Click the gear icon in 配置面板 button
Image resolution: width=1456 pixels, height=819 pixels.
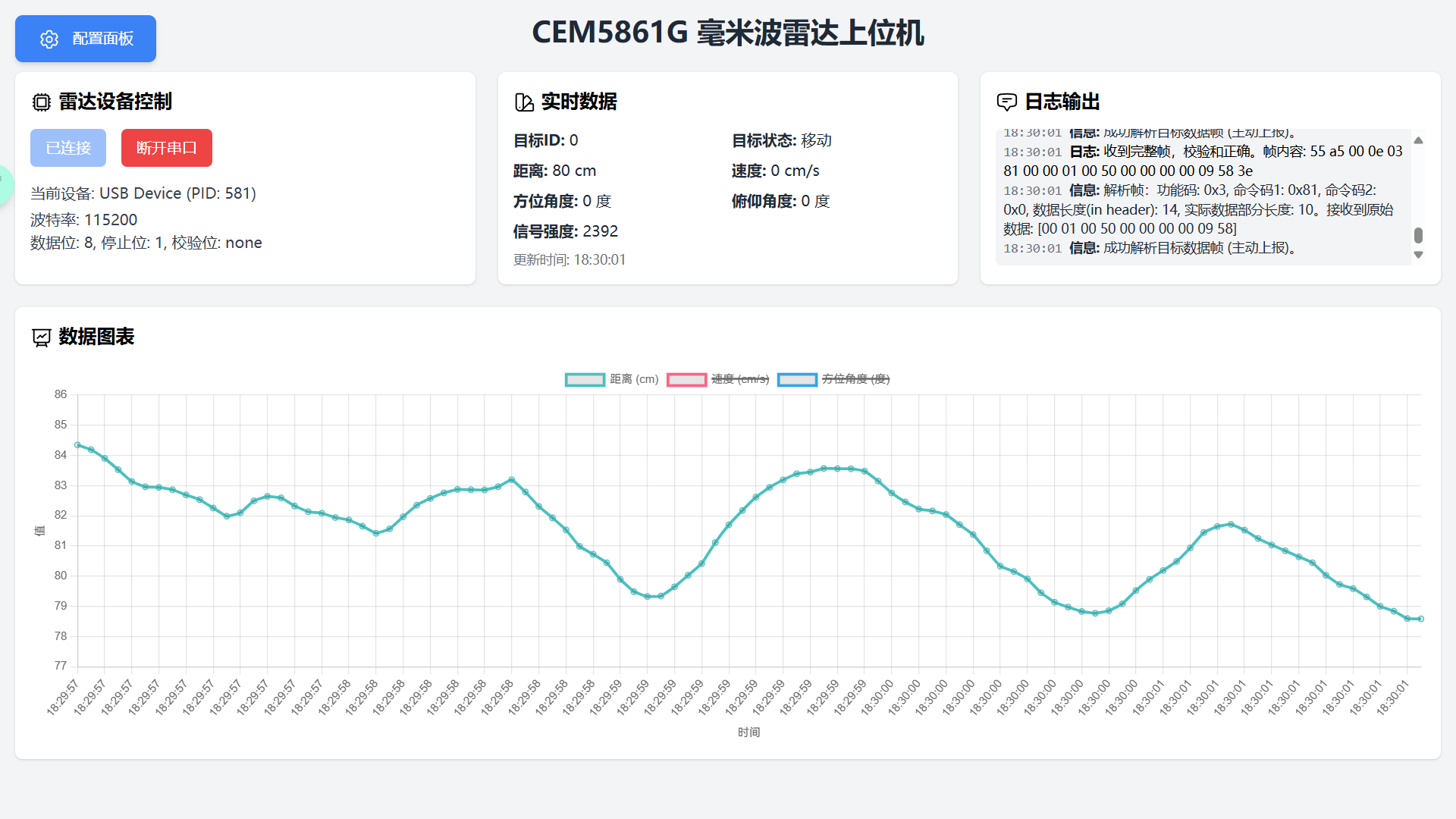tap(49, 39)
